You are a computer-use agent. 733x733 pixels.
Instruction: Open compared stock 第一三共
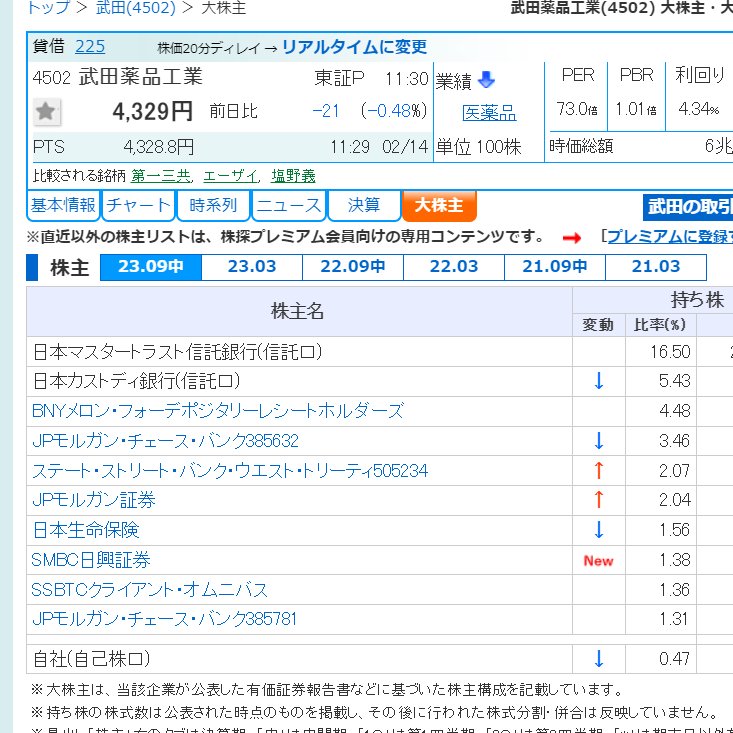point(161,175)
